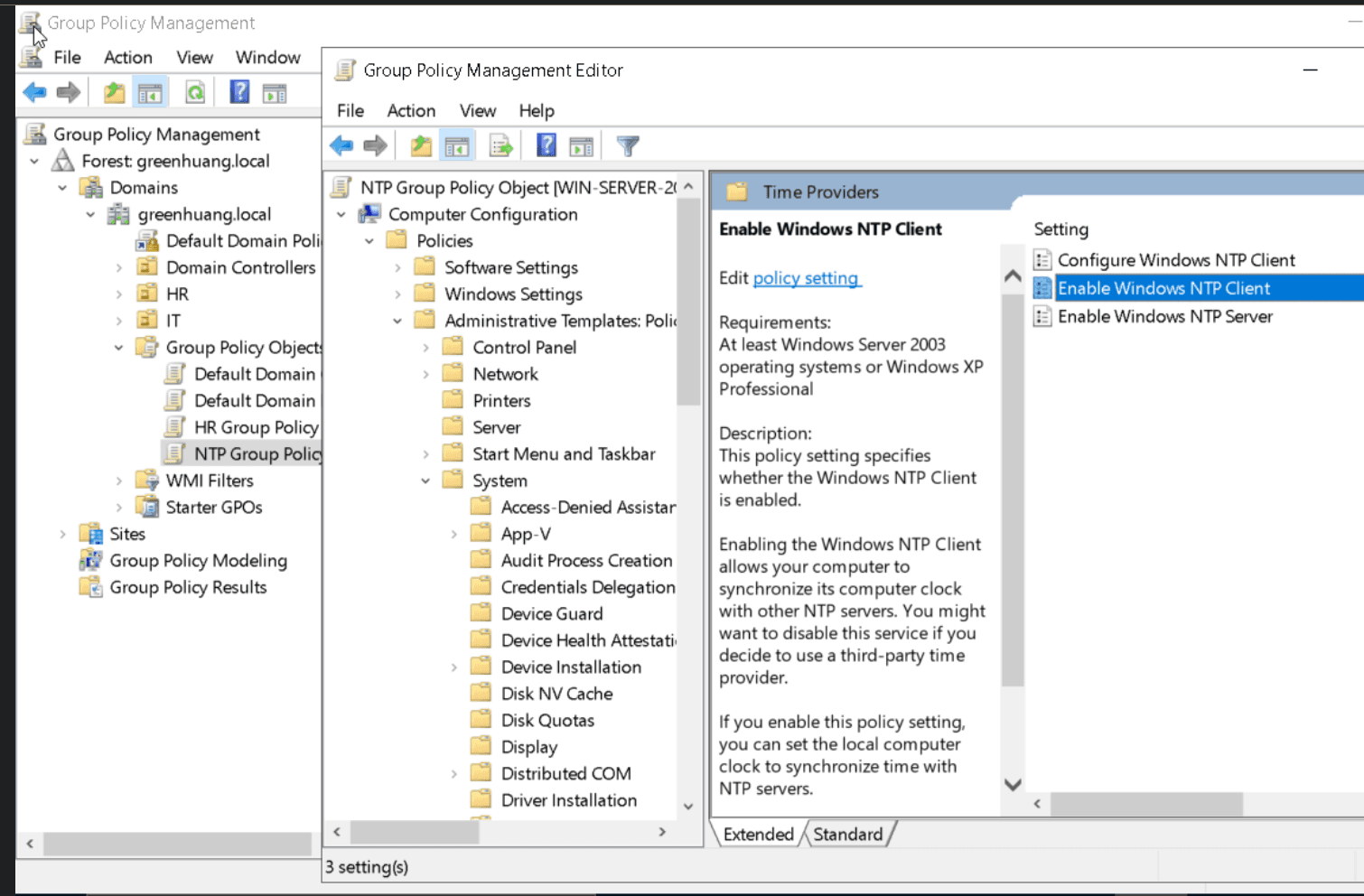Image resolution: width=1364 pixels, height=896 pixels.
Task: Expand the Control Panel folder
Action: pos(425,348)
